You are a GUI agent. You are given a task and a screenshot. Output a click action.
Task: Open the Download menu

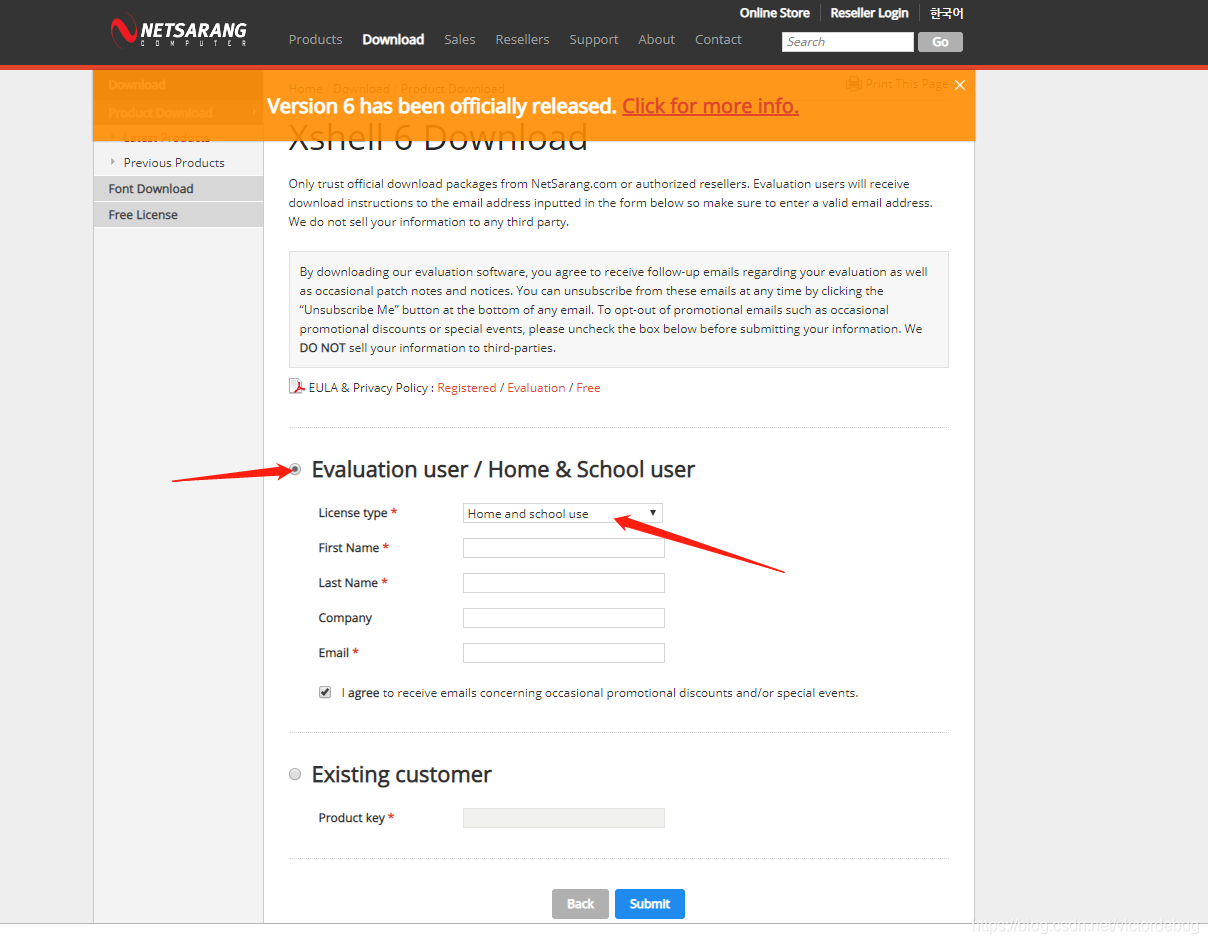pos(393,40)
